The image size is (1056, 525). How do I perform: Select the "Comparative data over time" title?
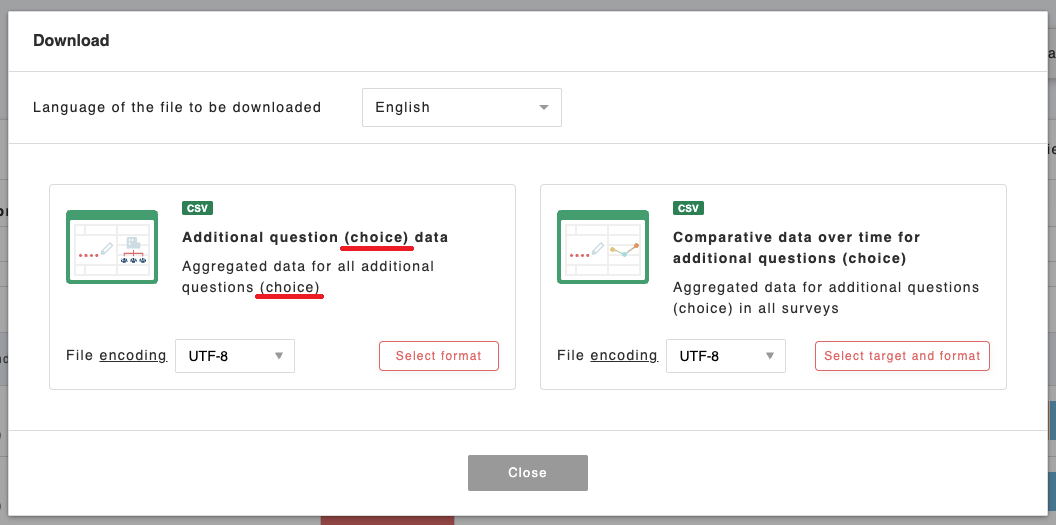pyautogui.click(x=796, y=248)
